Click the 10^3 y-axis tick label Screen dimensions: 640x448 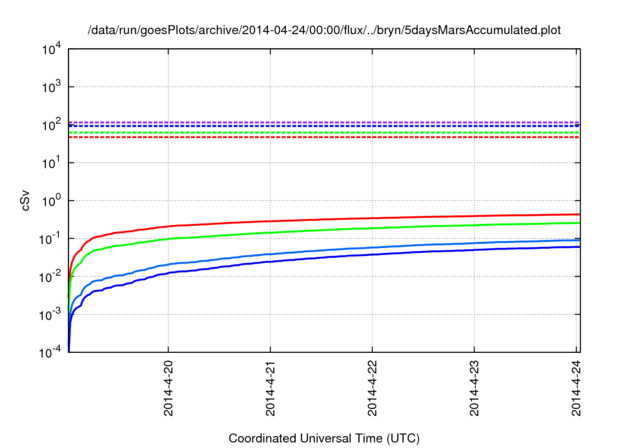click(51, 86)
